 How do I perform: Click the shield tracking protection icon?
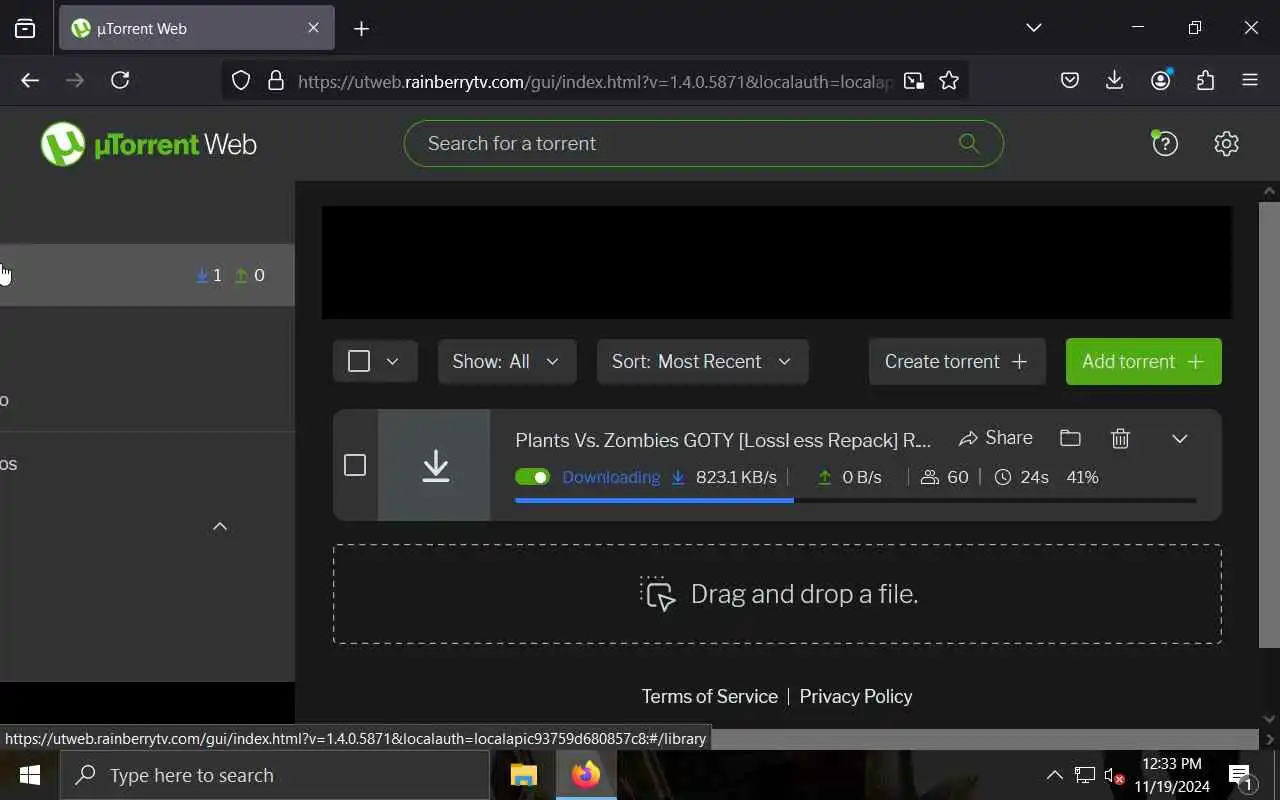240,81
